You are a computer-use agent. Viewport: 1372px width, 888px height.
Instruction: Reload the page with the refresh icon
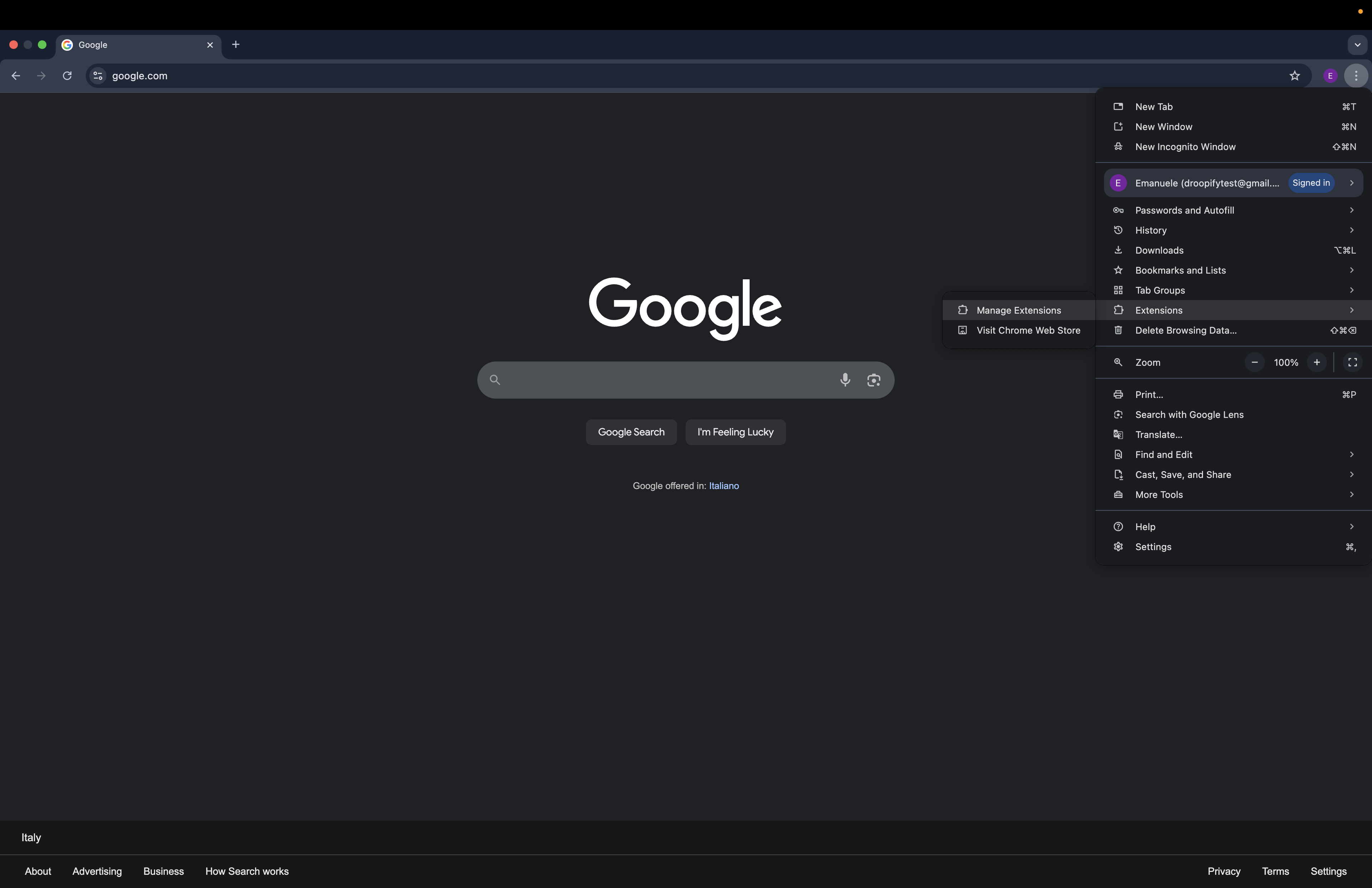tap(67, 75)
